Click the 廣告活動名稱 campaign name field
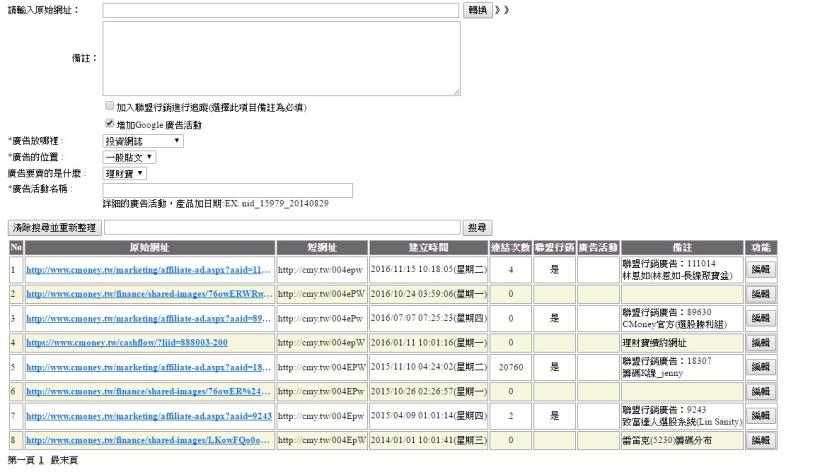 (228, 190)
